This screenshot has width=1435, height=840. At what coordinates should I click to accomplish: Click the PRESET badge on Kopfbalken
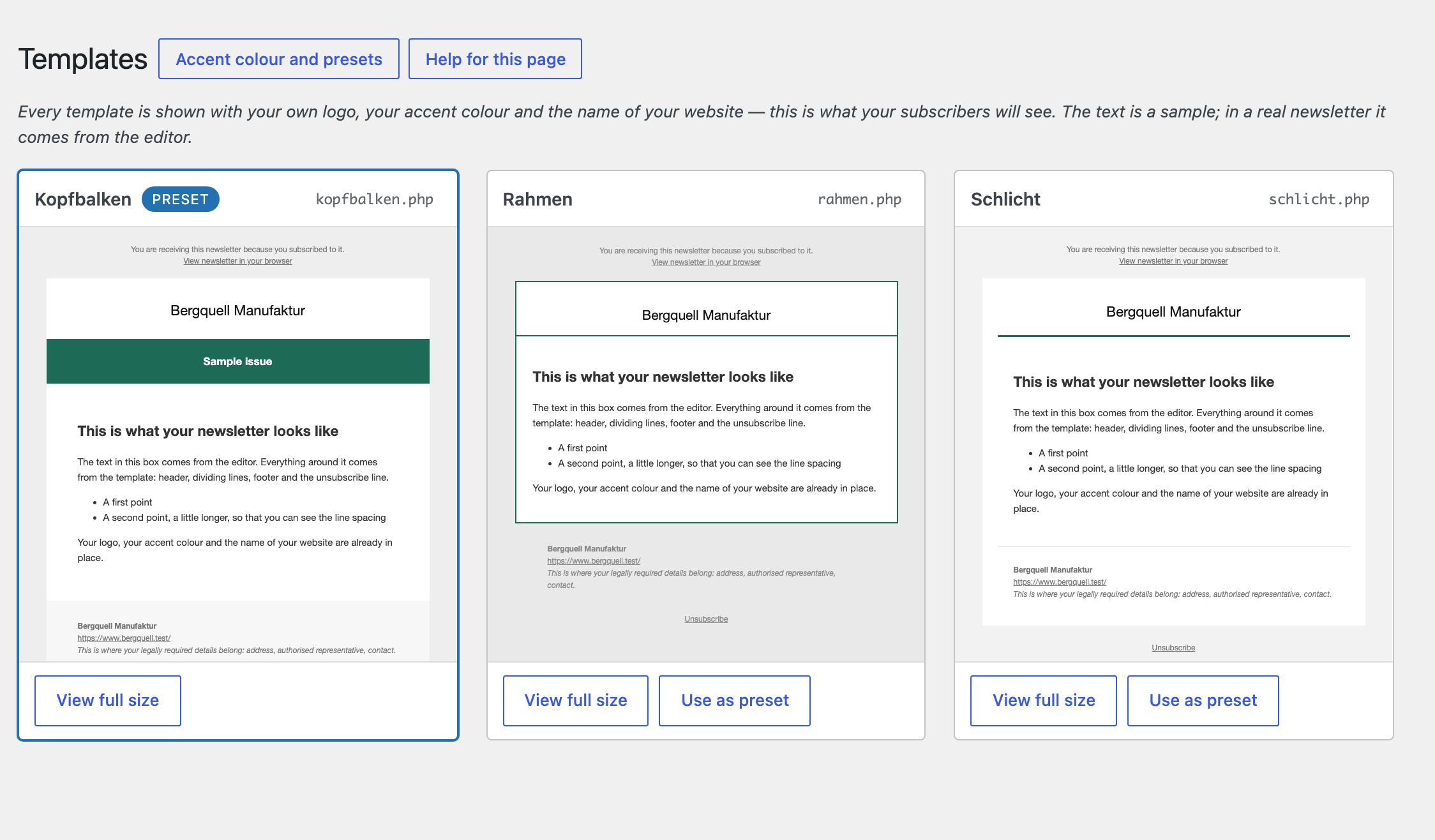[181, 199]
